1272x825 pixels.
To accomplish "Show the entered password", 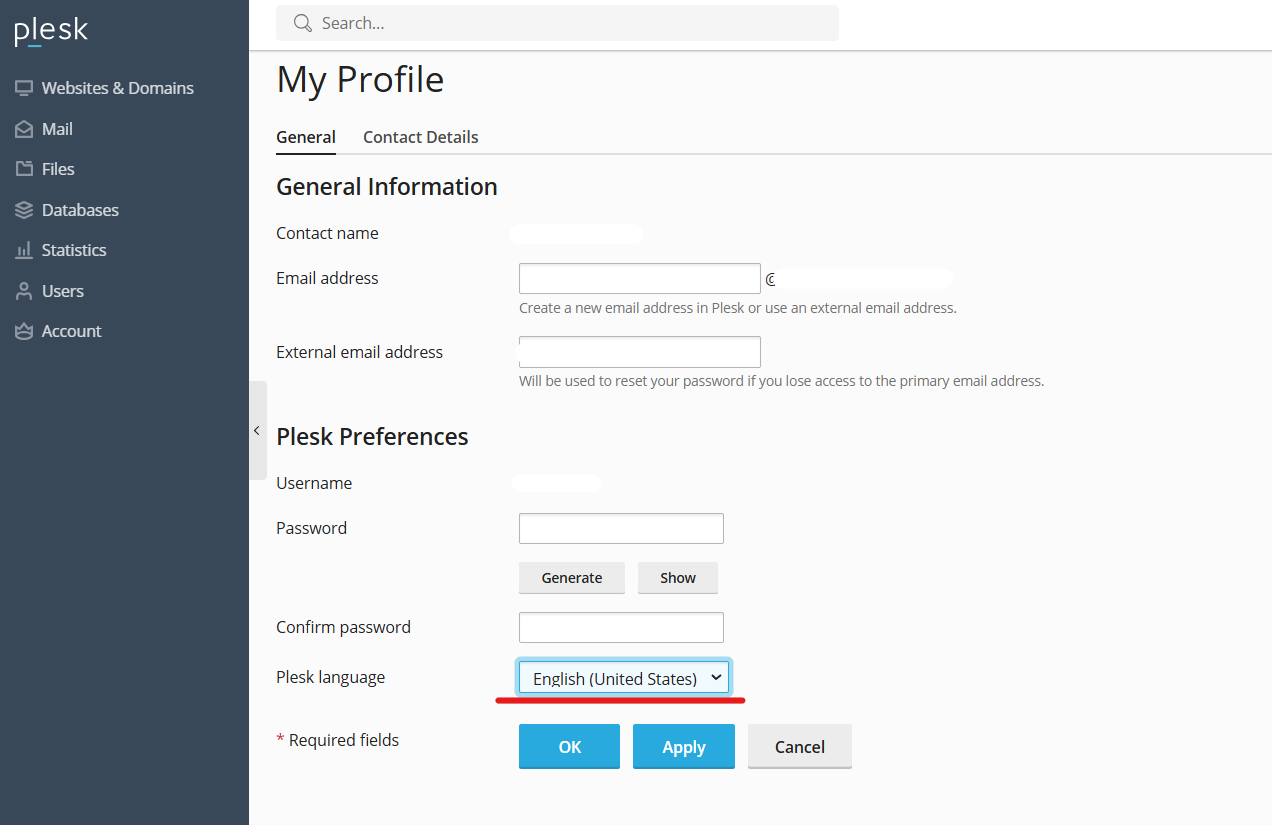I will (677, 577).
